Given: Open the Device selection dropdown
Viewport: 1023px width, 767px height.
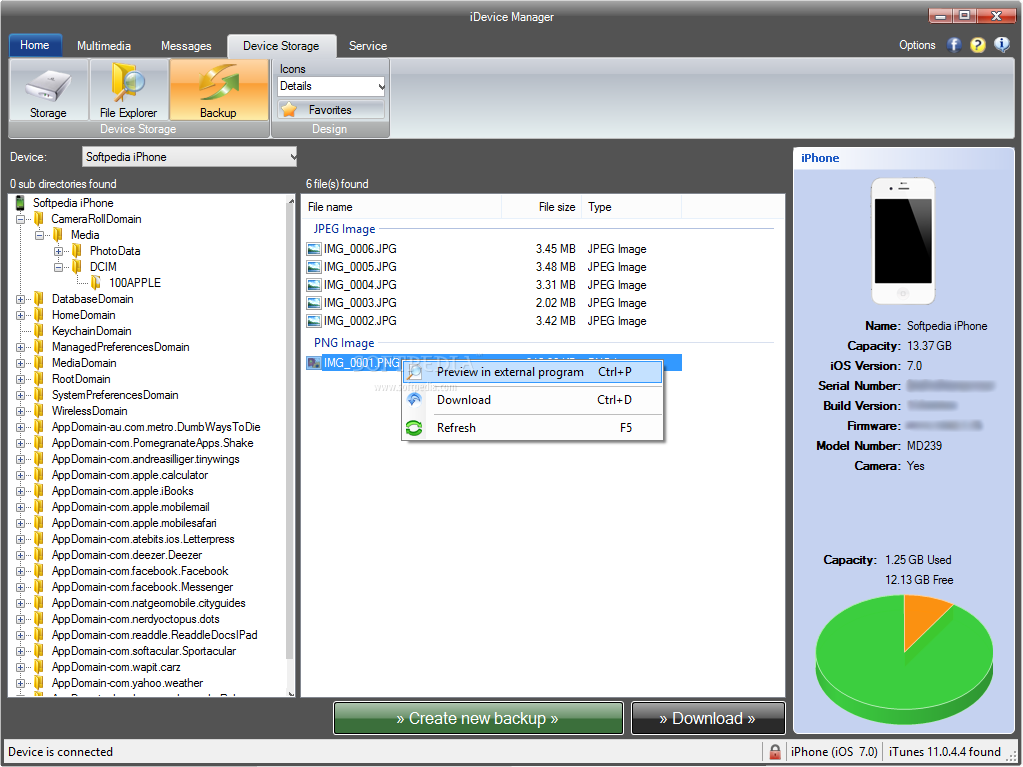Looking at the screenshot, I should 190,157.
